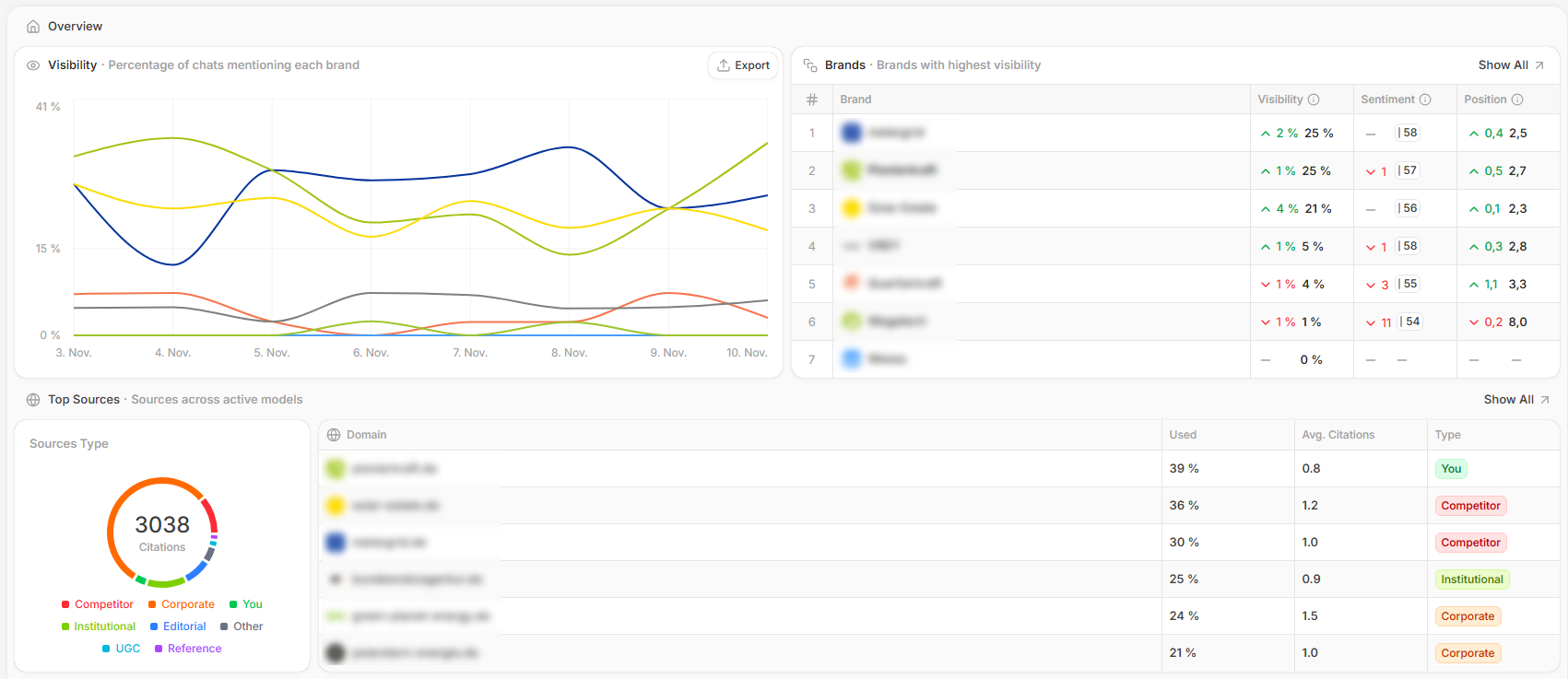Click the Visibility eye icon
Screen dimensions: 1568x679
pyautogui.click(x=33, y=65)
